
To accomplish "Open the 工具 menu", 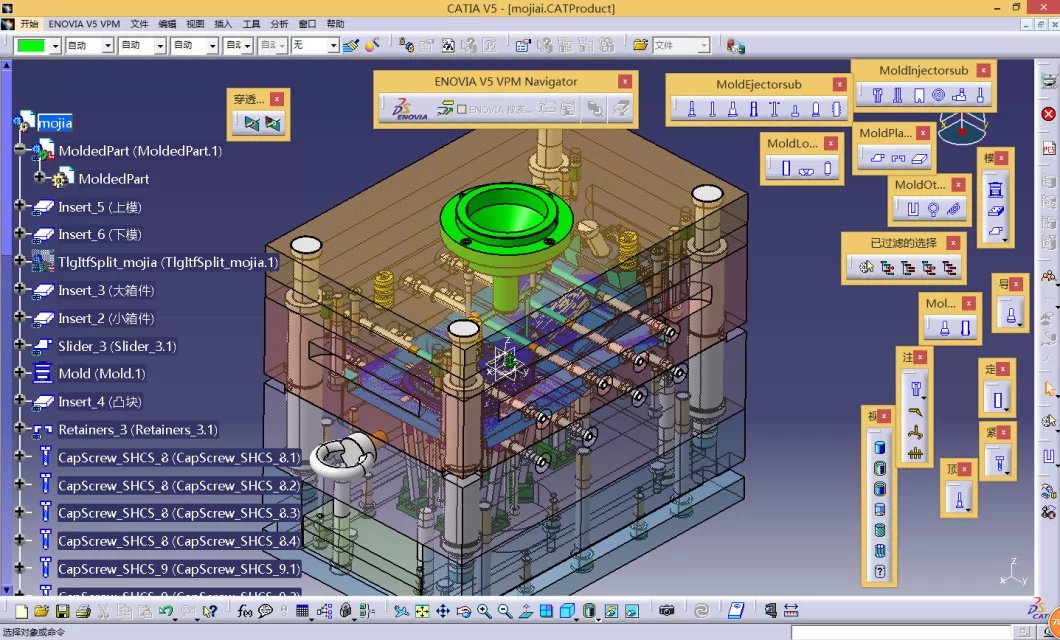I will click(x=251, y=24).
